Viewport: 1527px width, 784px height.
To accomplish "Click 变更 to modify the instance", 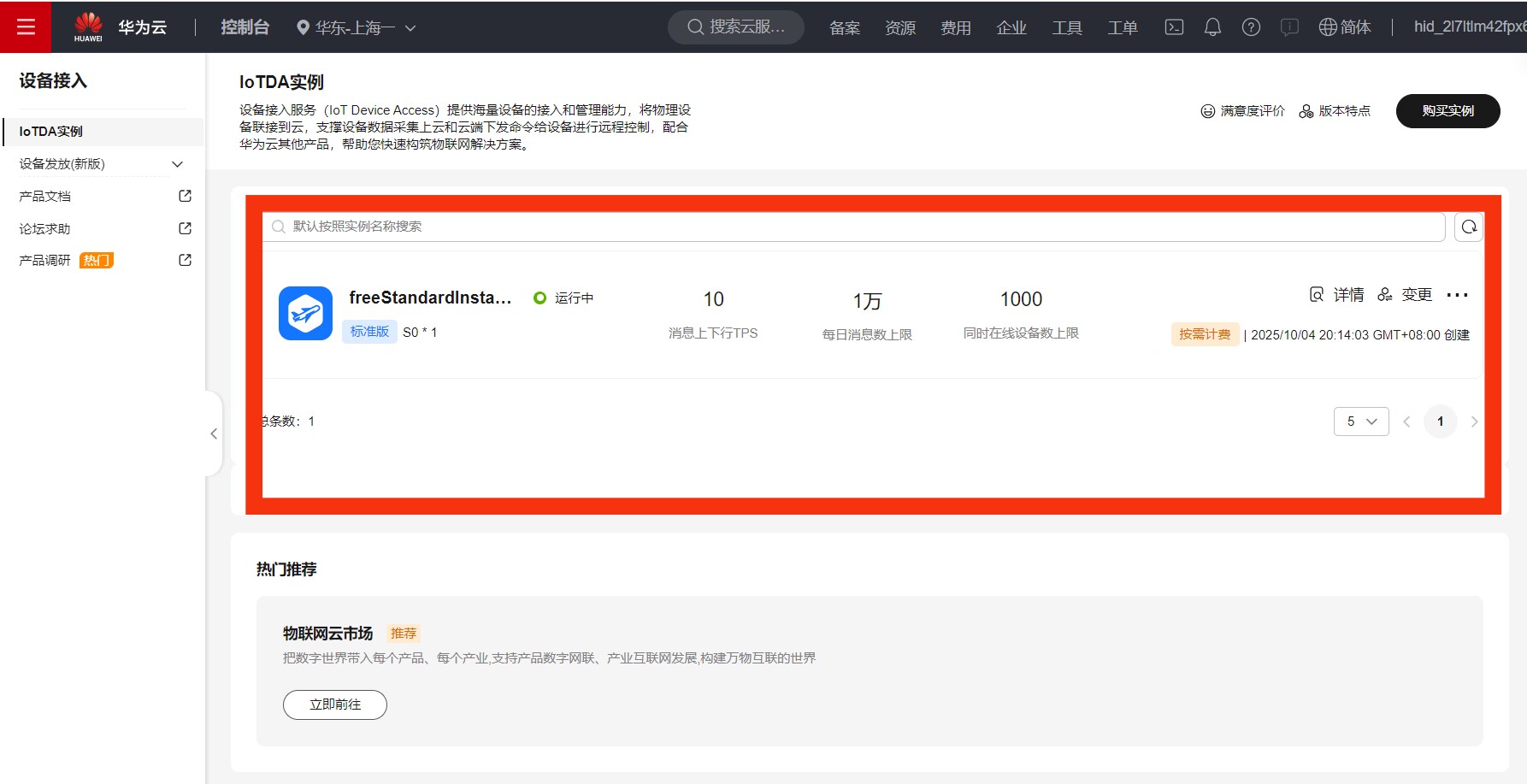I will (1405, 295).
